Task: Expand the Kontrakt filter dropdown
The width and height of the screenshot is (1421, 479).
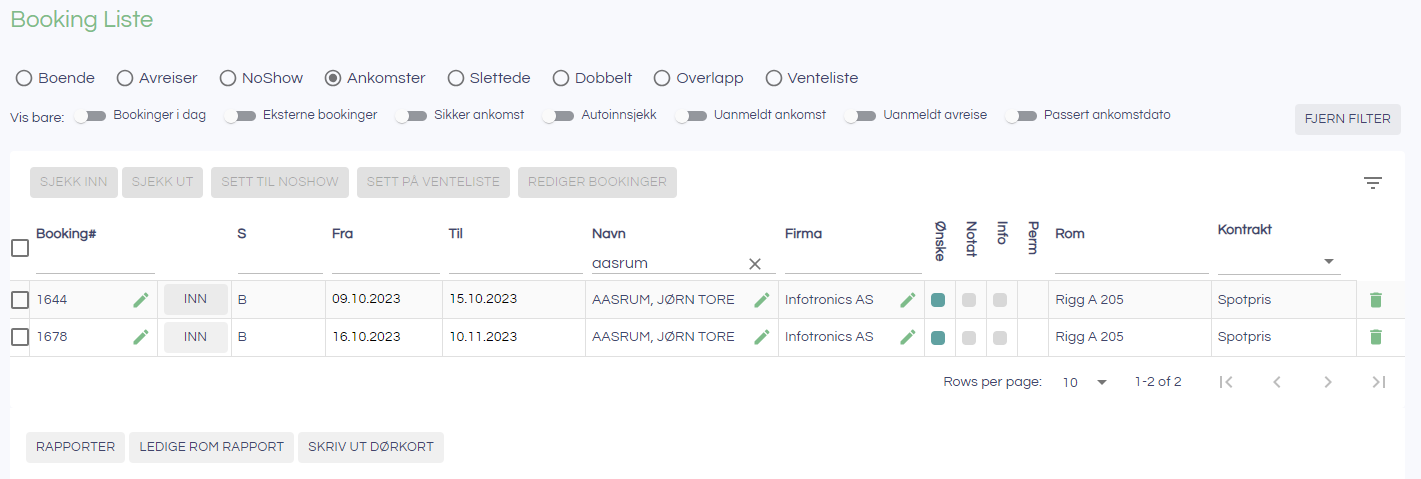Action: 1329,262
